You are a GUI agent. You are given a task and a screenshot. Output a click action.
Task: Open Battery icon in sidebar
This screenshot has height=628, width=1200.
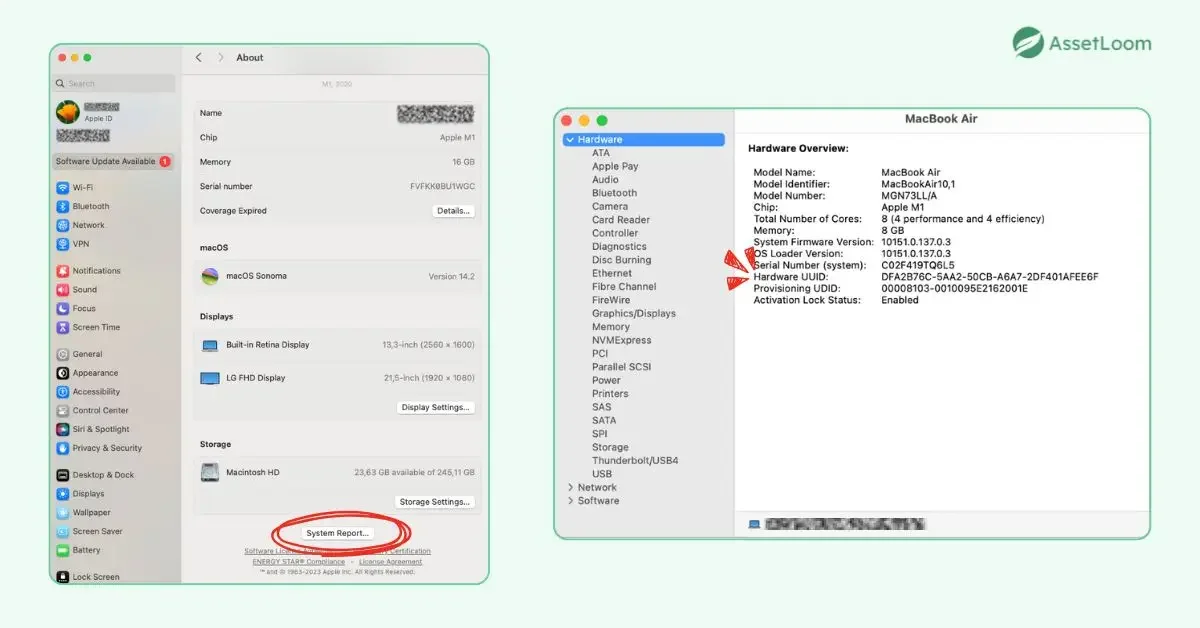[x=63, y=550]
